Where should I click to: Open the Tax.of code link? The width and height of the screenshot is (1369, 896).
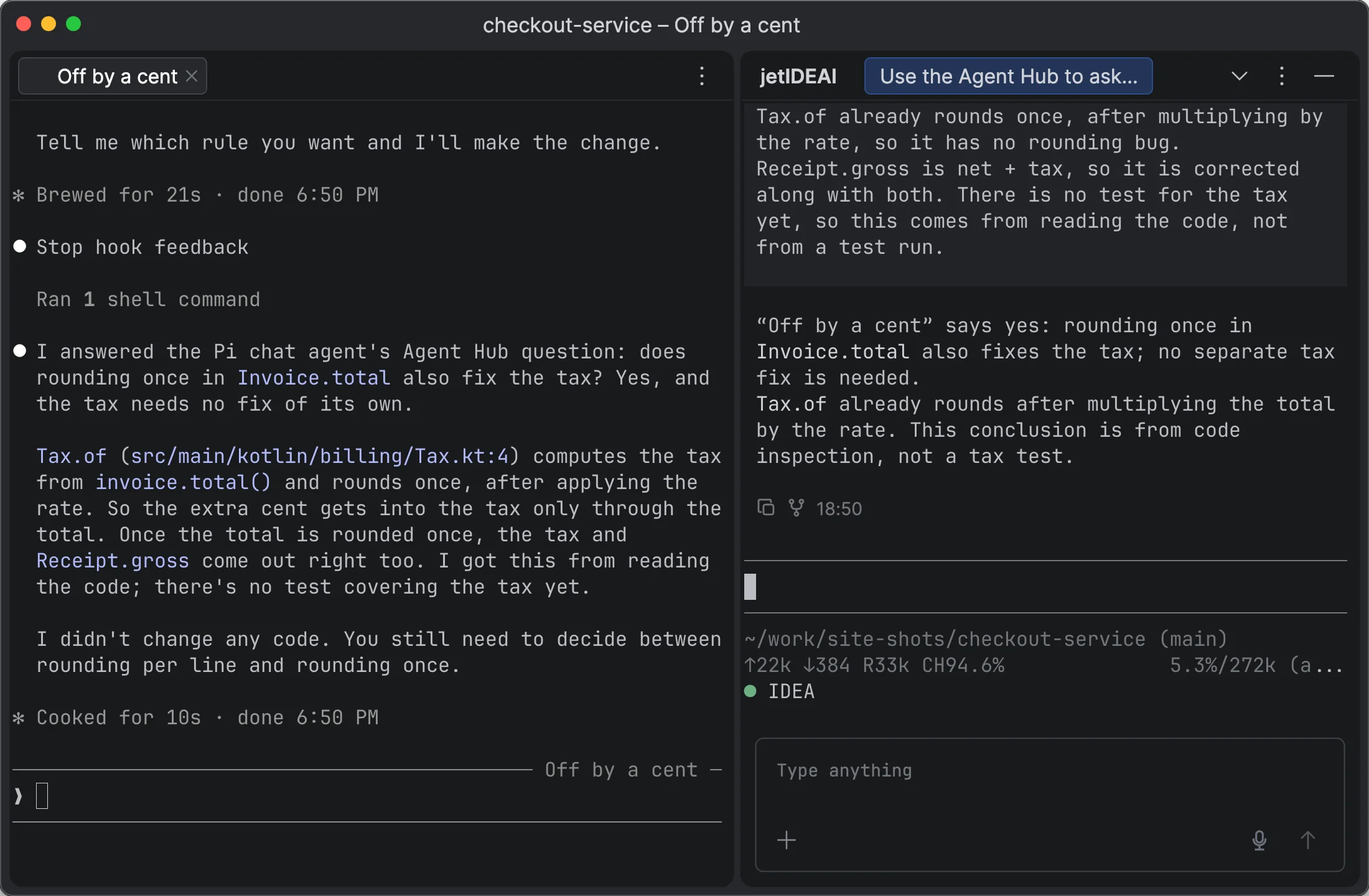[x=72, y=456]
